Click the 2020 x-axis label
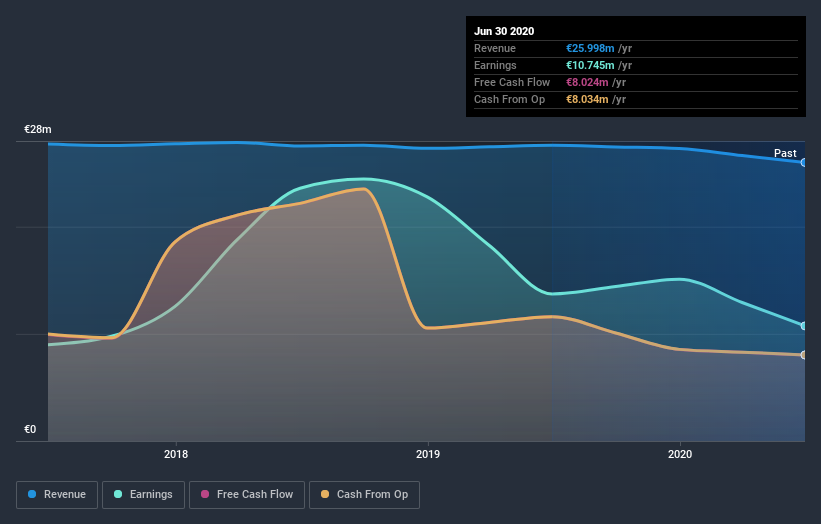The height and width of the screenshot is (524, 821). pos(680,454)
